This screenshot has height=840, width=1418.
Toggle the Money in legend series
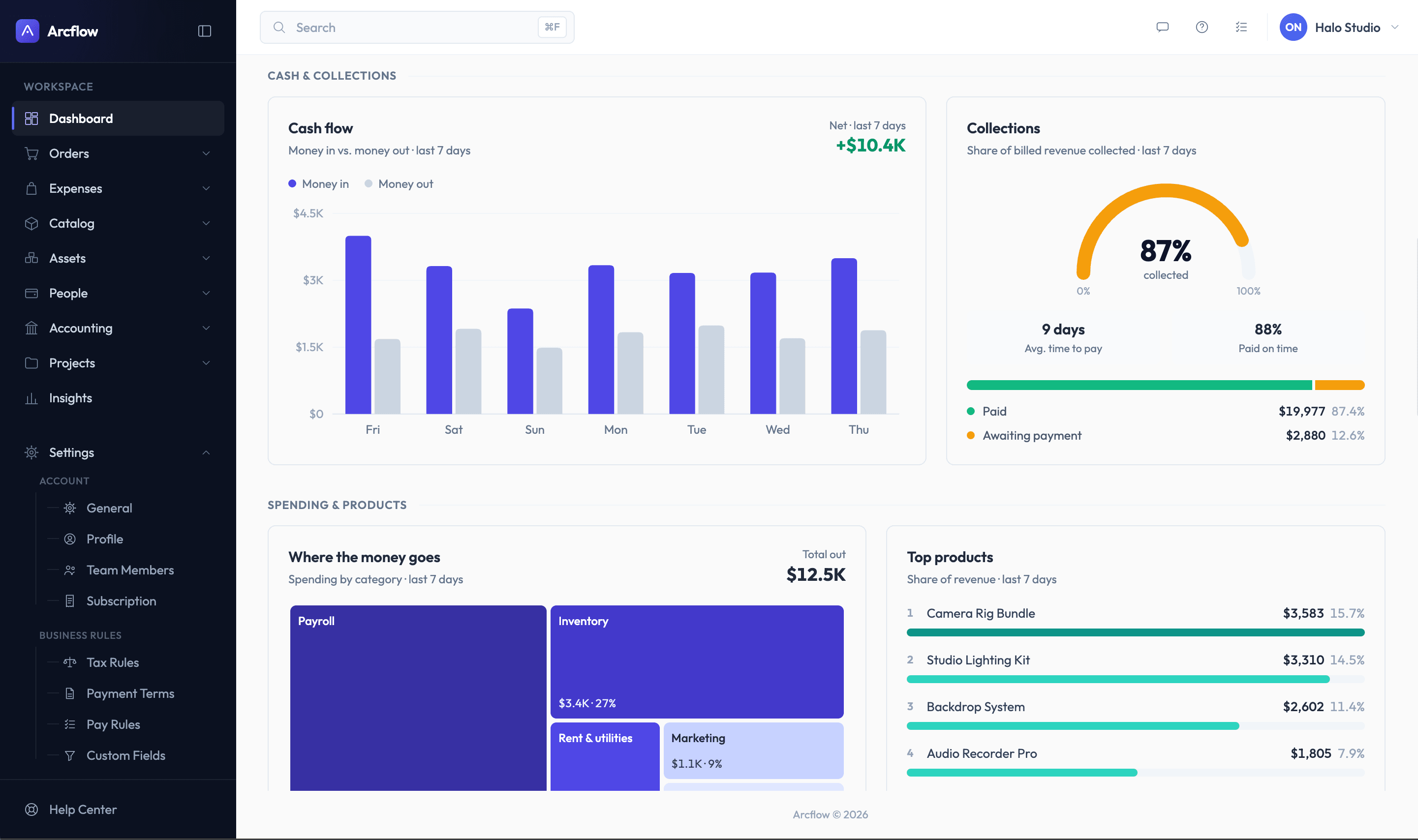[x=318, y=184]
